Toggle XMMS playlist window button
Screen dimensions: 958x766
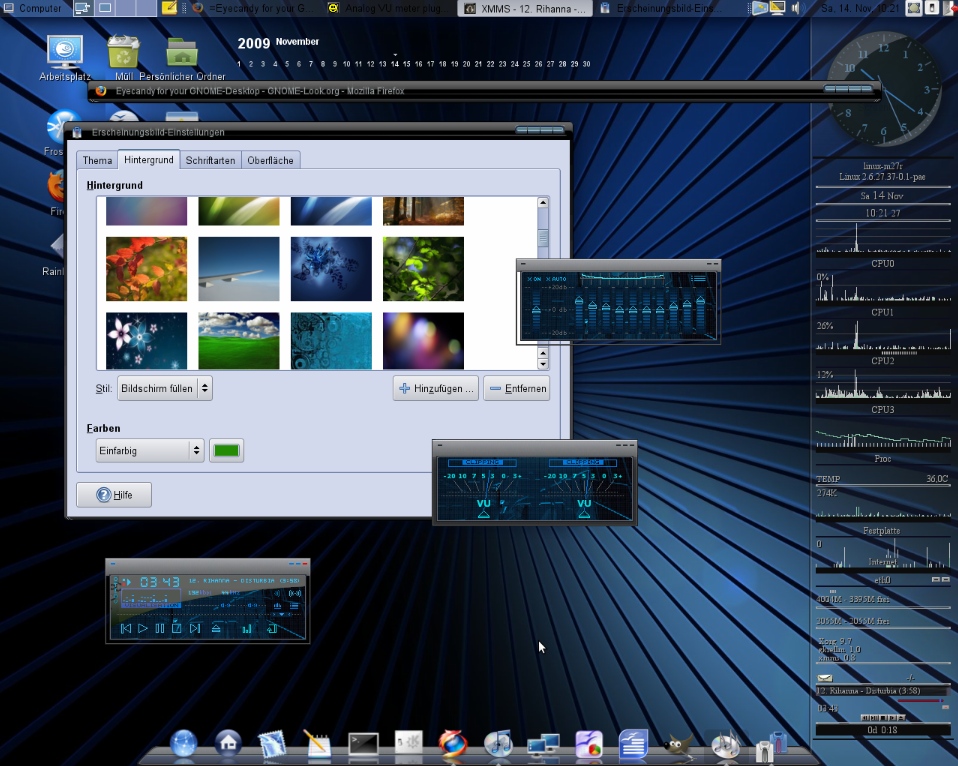(294, 606)
